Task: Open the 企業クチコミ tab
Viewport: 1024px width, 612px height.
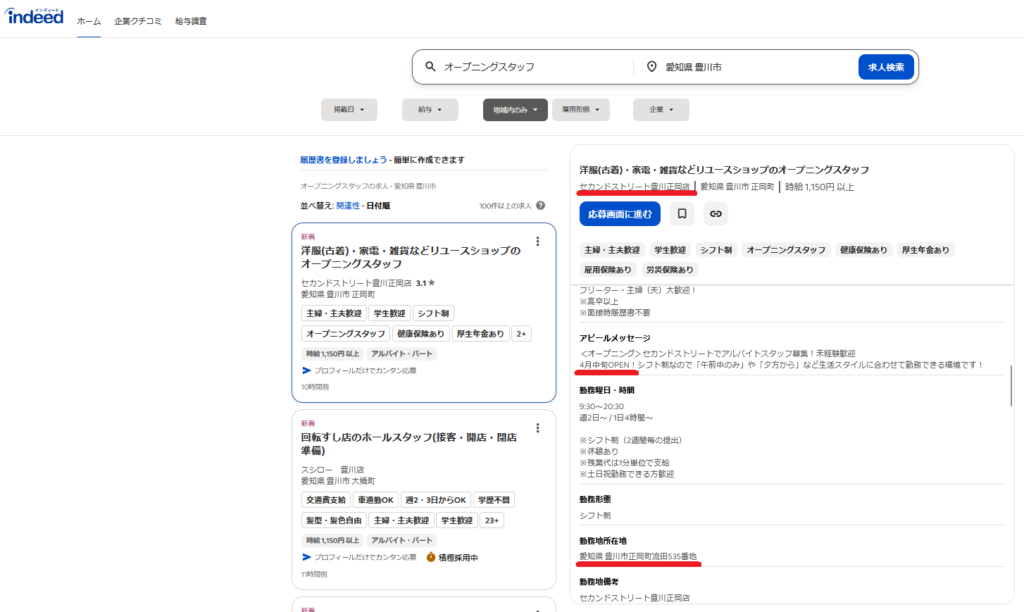Action: click(x=138, y=21)
